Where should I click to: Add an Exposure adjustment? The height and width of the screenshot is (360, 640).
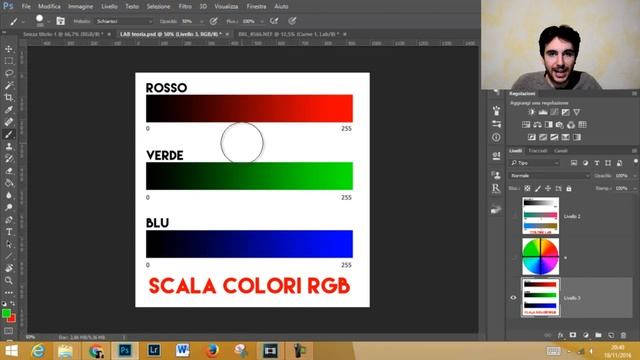click(565, 112)
